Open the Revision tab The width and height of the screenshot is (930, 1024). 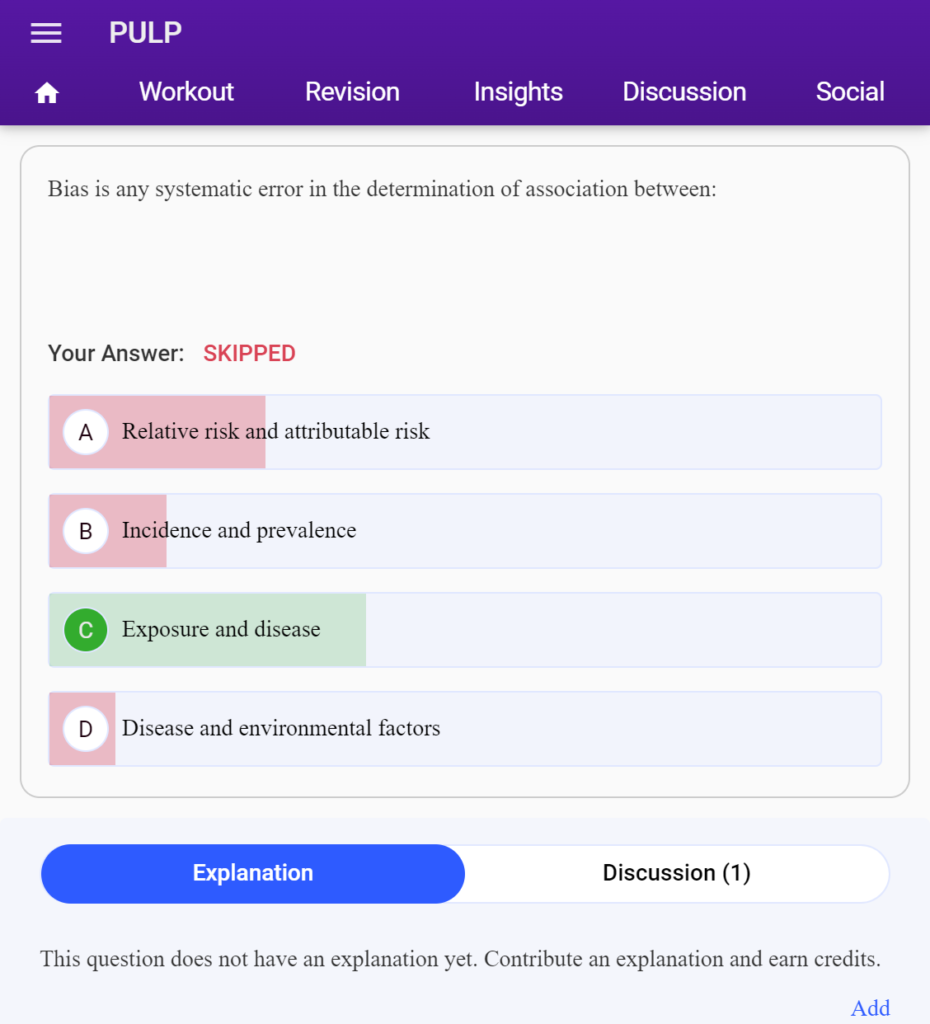352,92
